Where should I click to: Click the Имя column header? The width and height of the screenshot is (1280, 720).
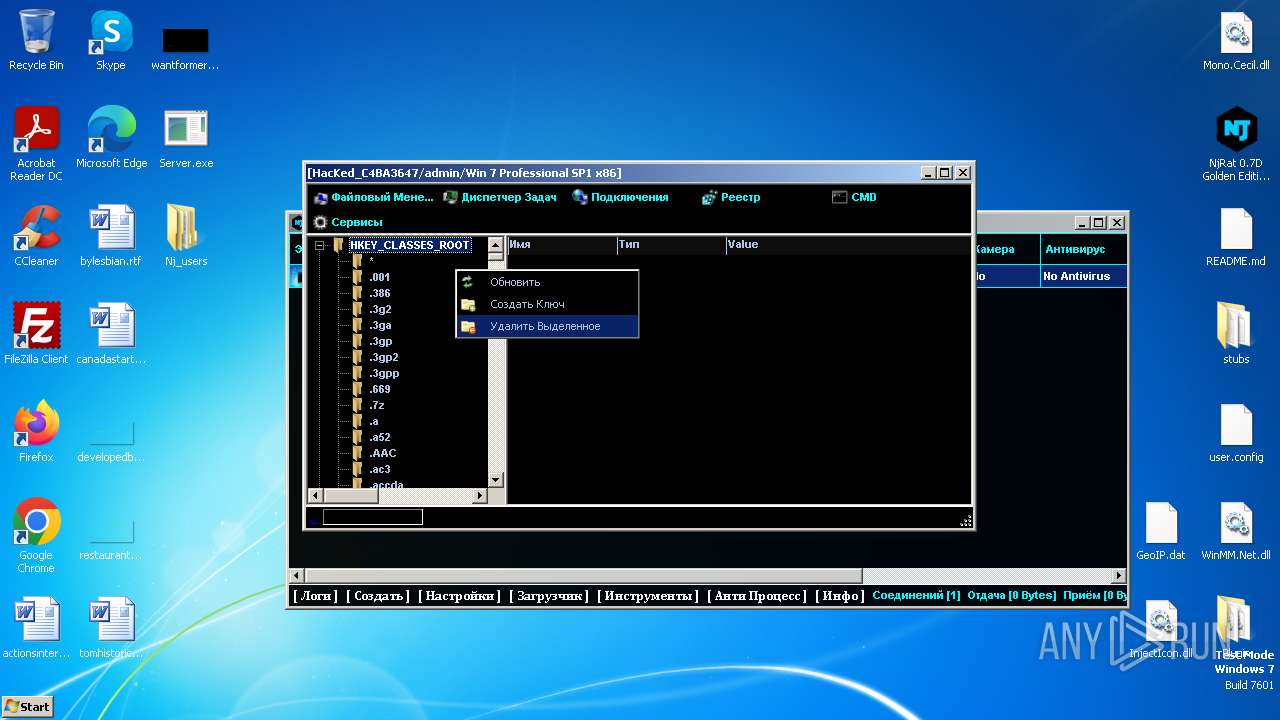pyautogui.click(x=561, y=245)
